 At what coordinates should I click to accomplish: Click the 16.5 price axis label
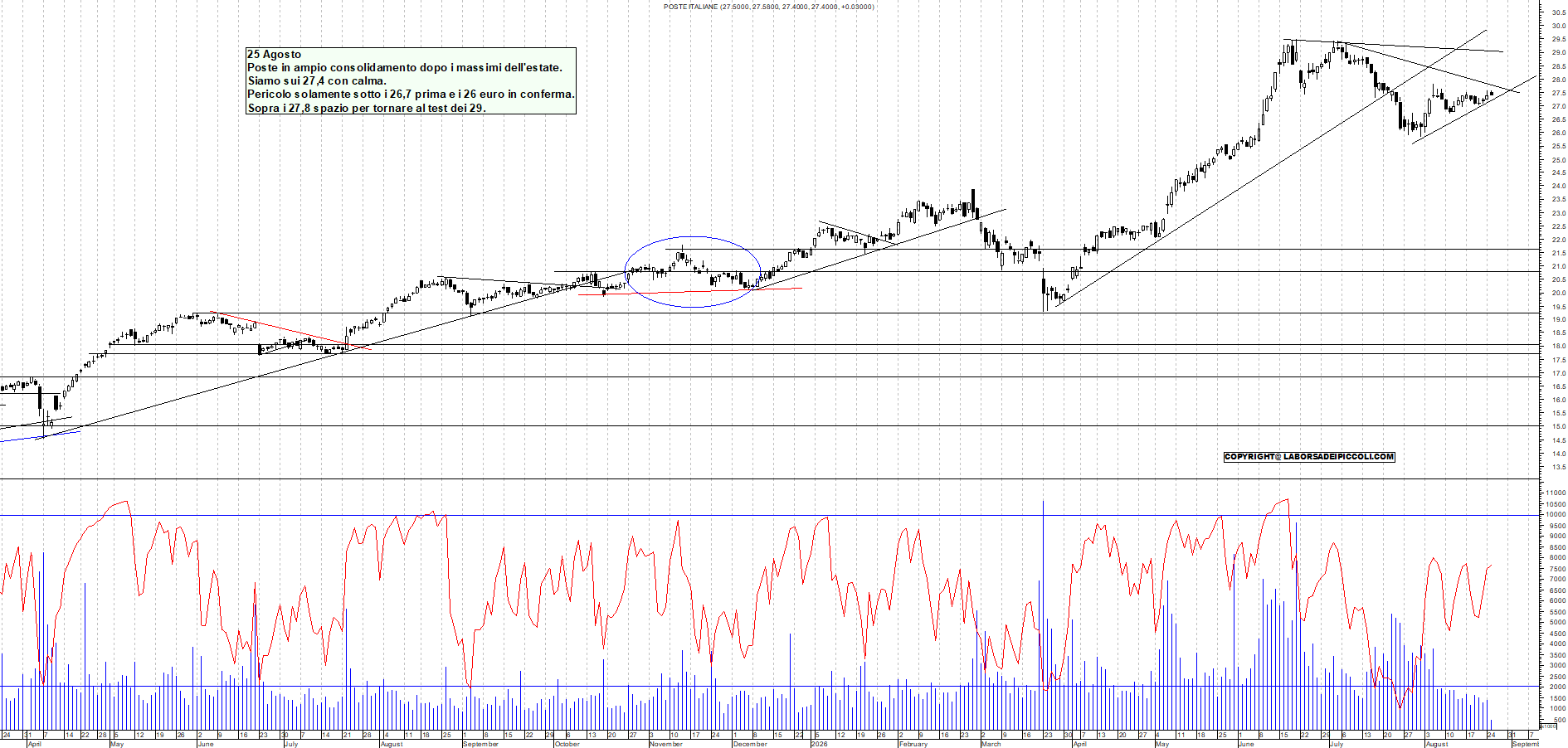coord(1558,386)
